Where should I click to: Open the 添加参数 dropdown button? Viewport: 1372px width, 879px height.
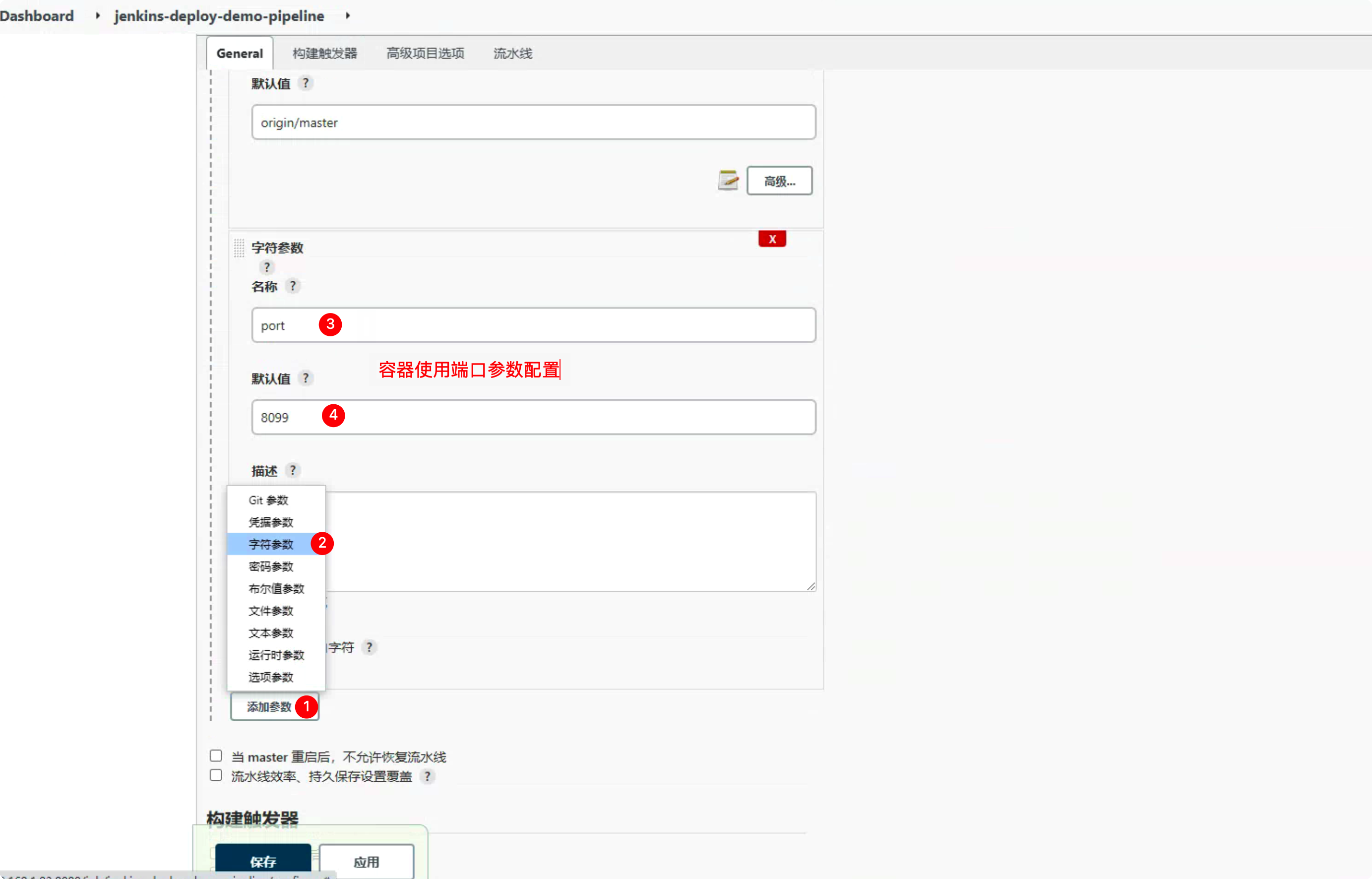point(274,707)
